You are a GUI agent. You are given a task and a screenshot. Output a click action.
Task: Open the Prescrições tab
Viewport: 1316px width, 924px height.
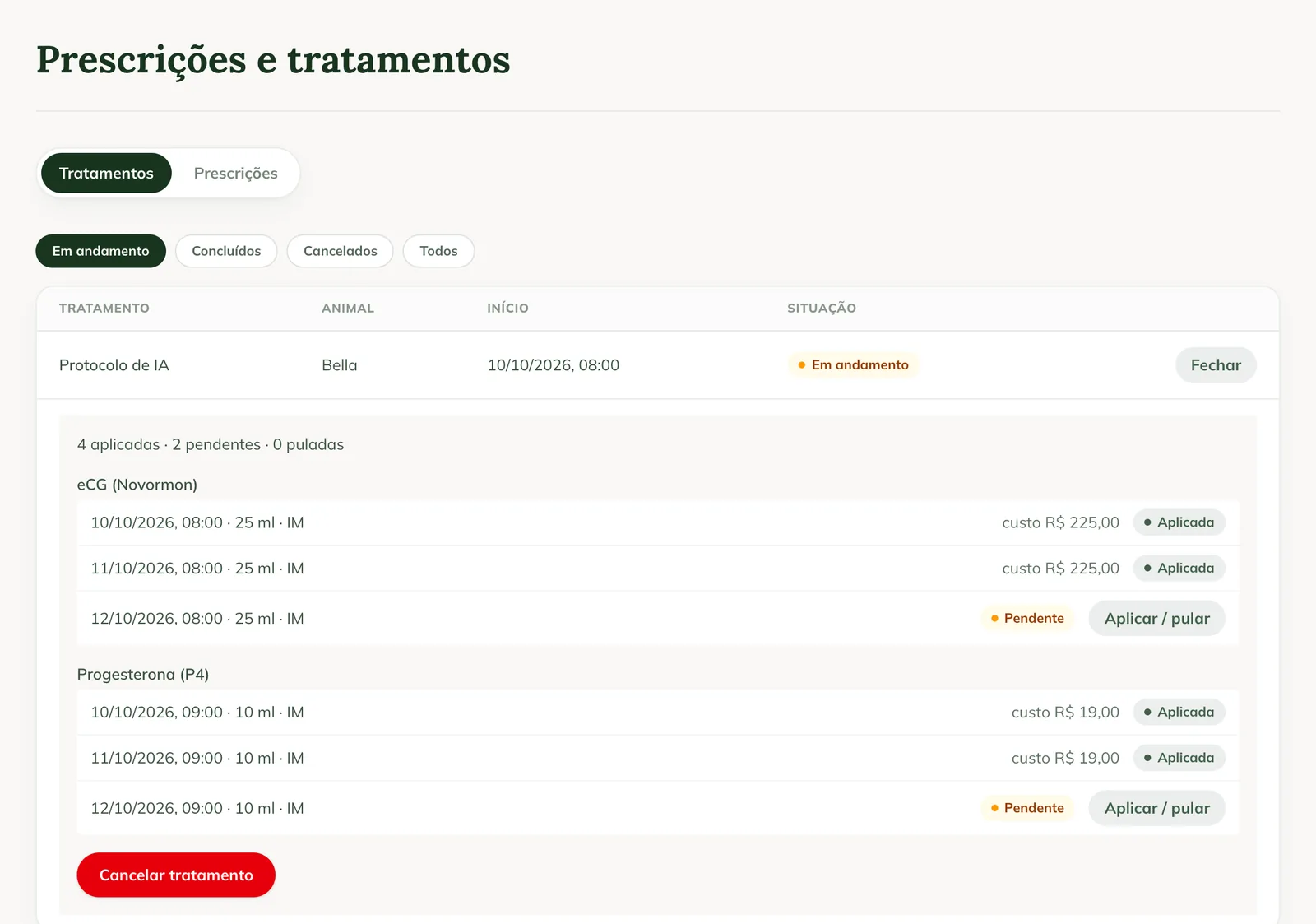[235, 173]
